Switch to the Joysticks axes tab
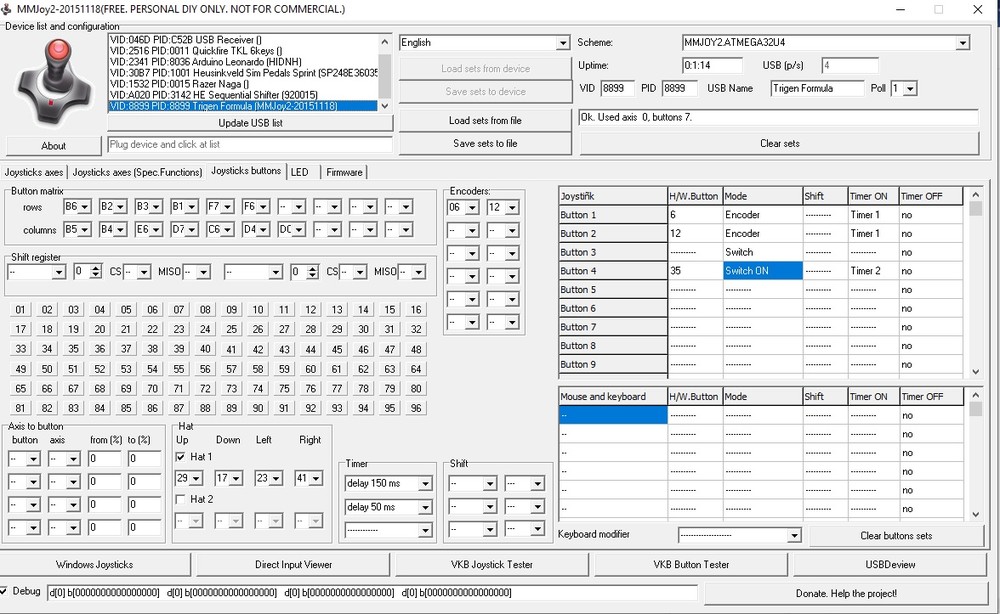Image resolution: width=1000 pixels, height=614 pixels. (x=35, y=172)
